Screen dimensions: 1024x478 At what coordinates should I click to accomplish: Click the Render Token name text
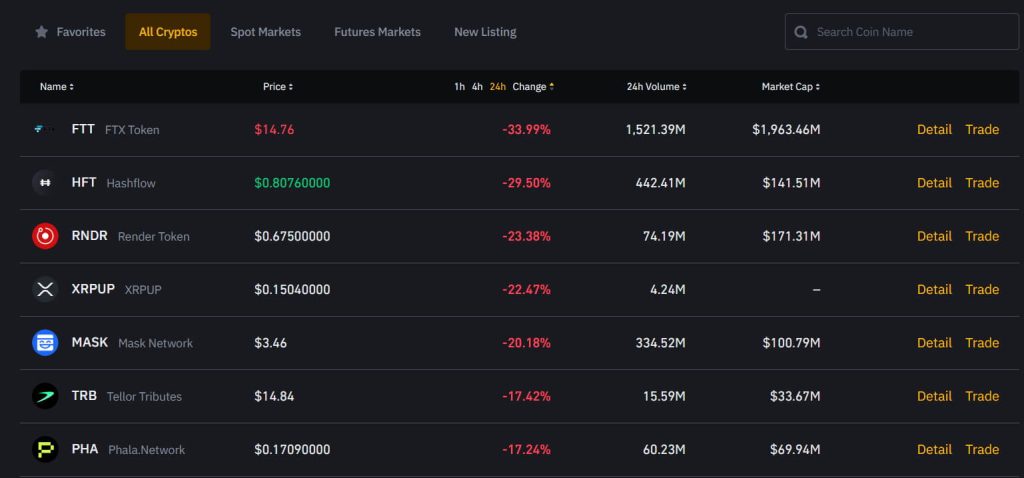tap(153, 236)
